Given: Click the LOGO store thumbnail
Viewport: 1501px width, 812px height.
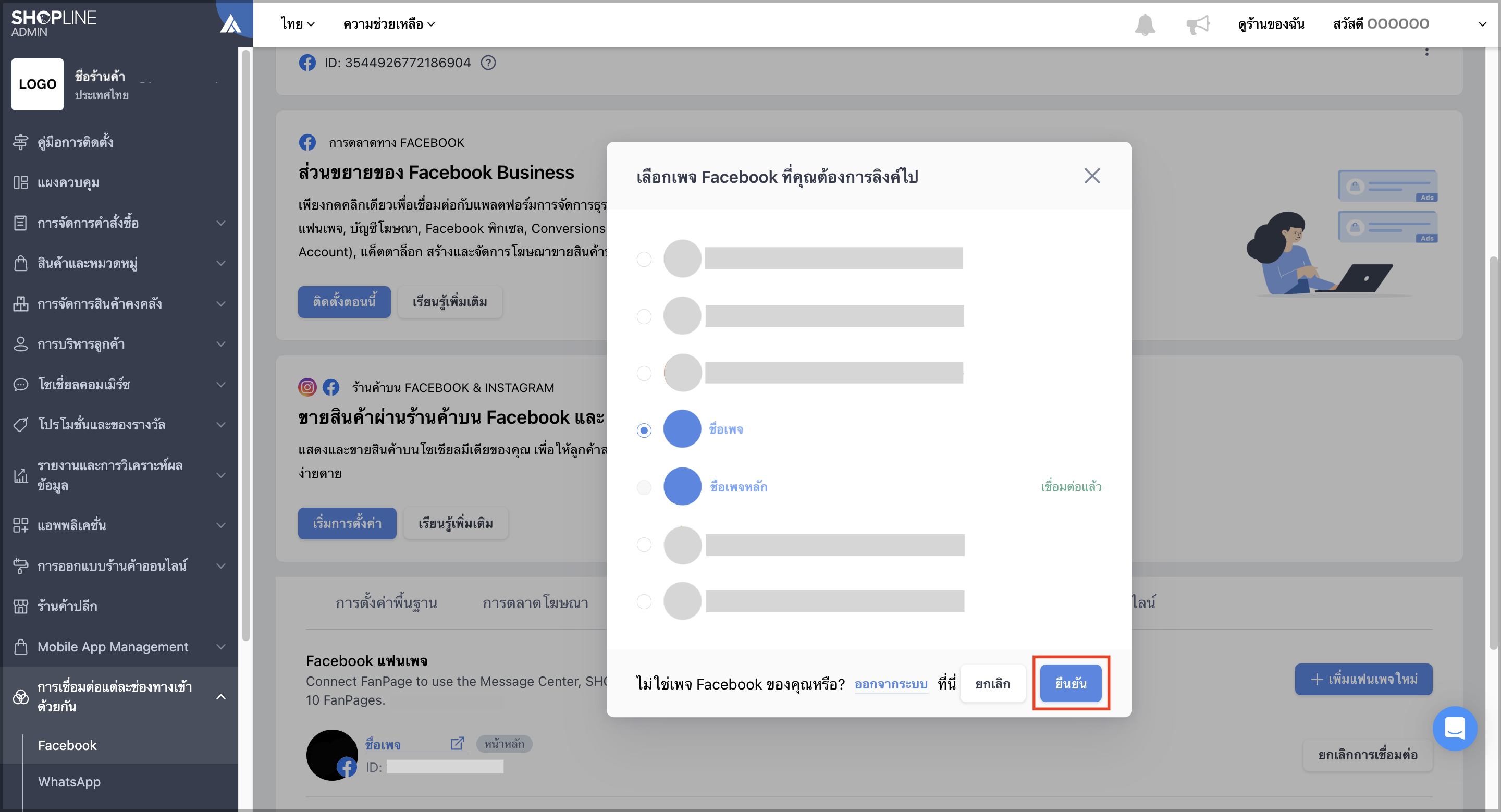Looking at the screenshot, I should [x=38, y=84].
